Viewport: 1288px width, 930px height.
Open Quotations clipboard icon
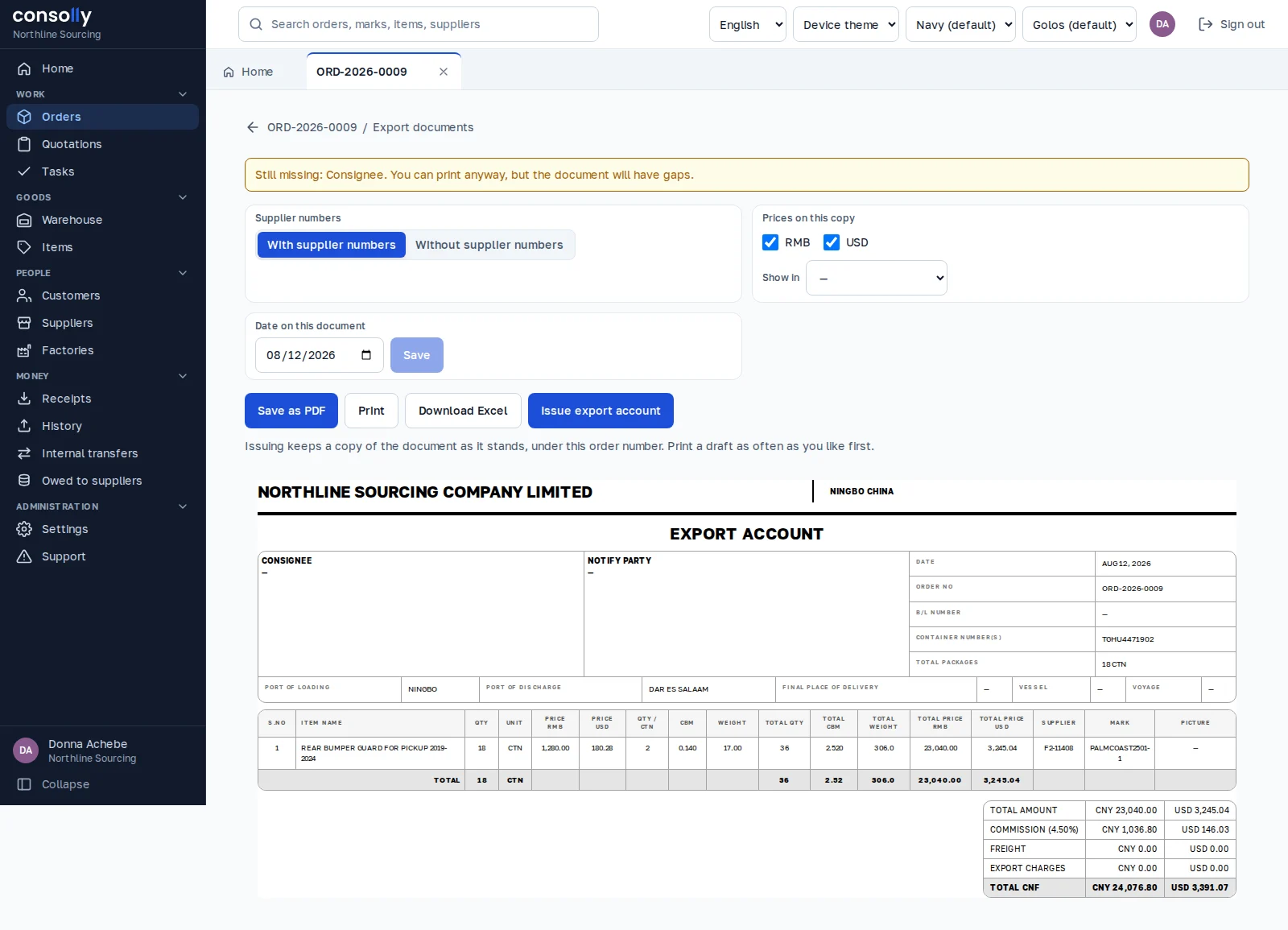click(24, 144)
